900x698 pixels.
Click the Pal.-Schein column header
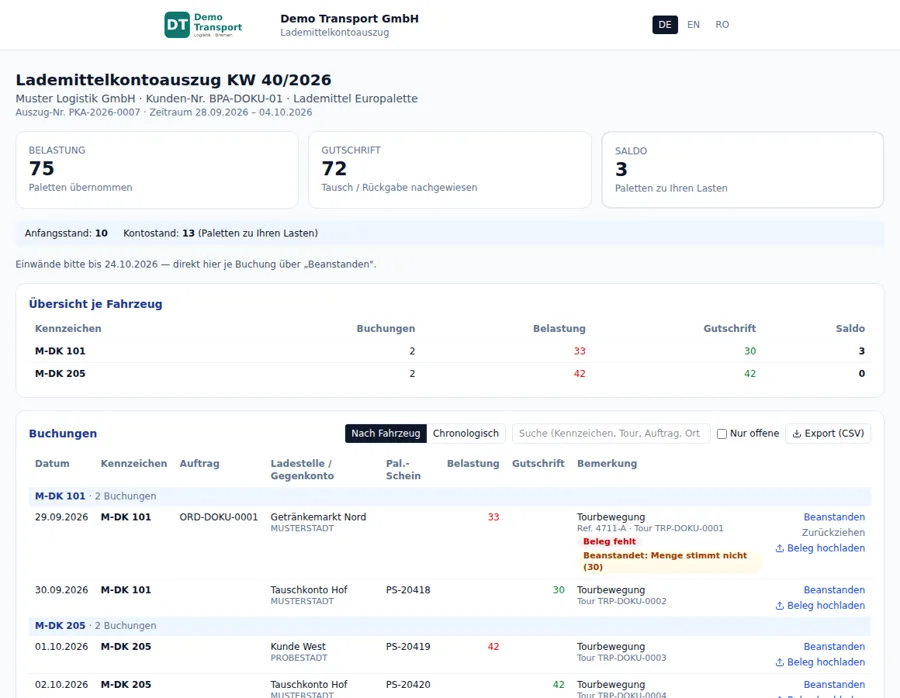[404, 470]
